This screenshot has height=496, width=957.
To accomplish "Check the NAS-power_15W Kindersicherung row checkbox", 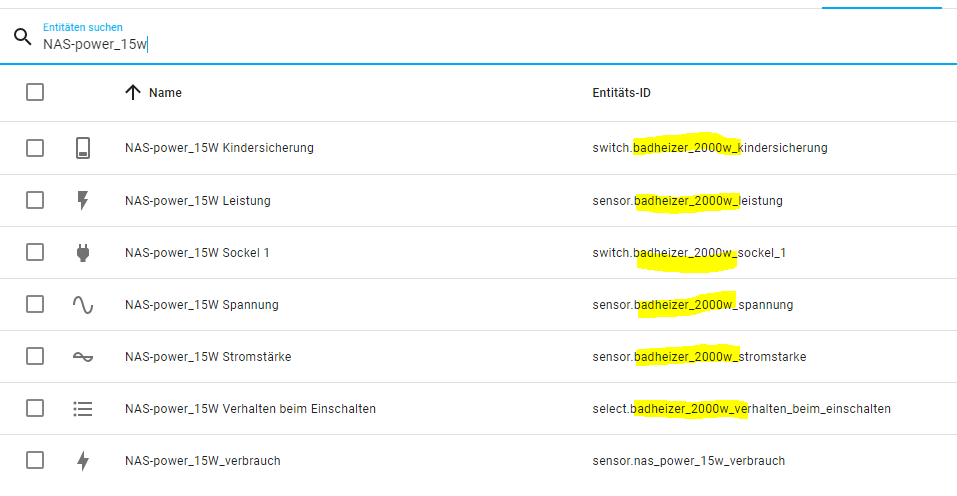I will (x=35, y=148).
